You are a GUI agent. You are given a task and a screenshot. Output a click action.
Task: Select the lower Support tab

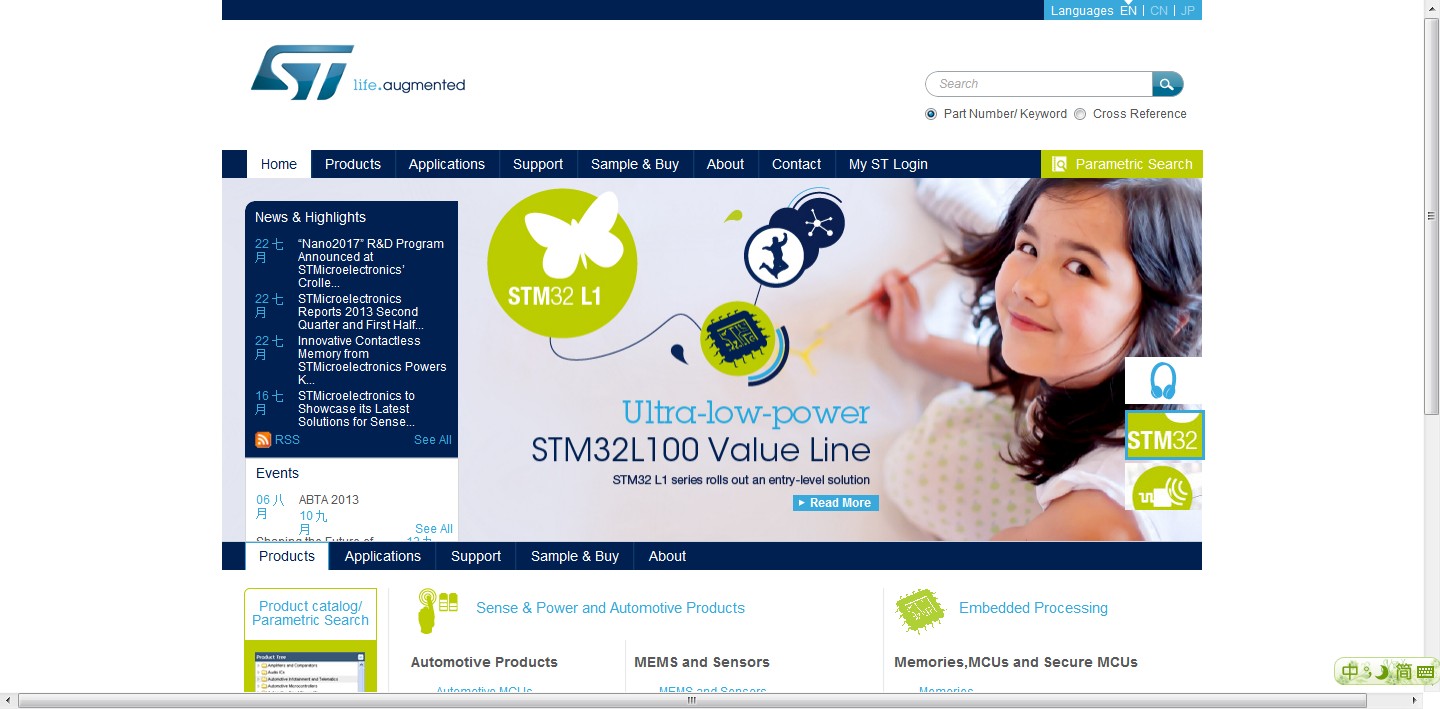pos(476,556)
